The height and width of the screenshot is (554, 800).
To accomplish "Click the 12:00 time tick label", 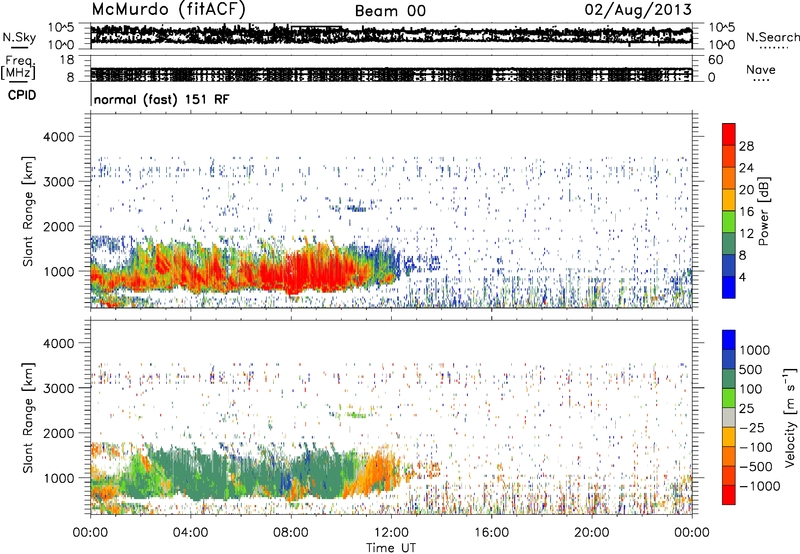I will point(391,533).
